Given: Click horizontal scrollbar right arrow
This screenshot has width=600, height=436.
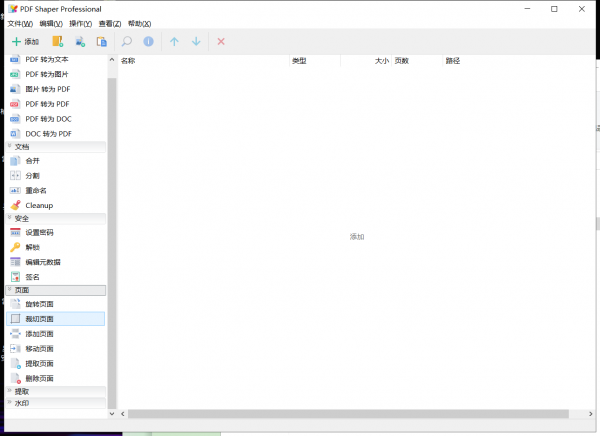Looking at the screenshot, I should tap(591, 414).
